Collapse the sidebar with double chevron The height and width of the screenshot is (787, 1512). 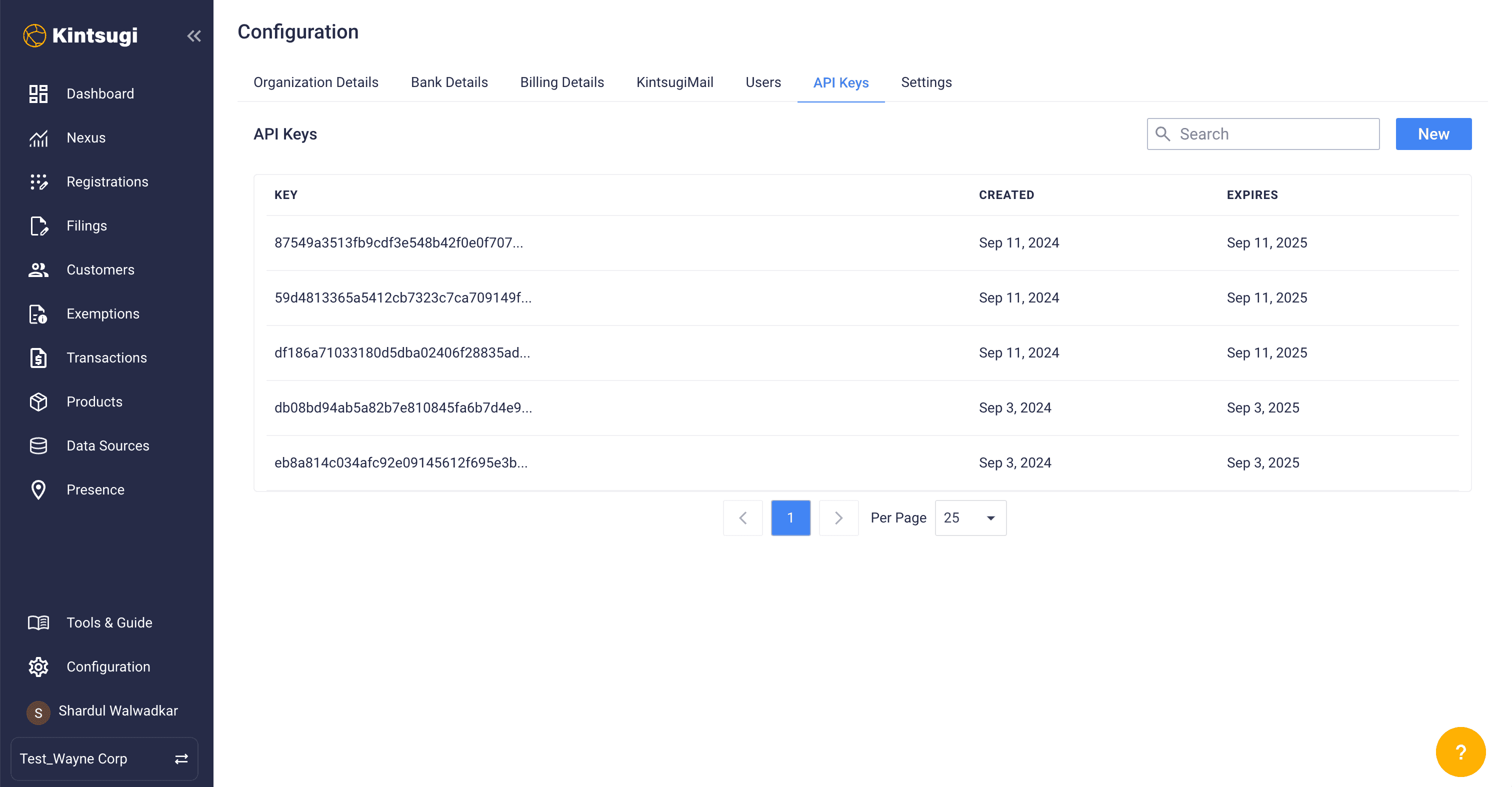pos(194,36)
